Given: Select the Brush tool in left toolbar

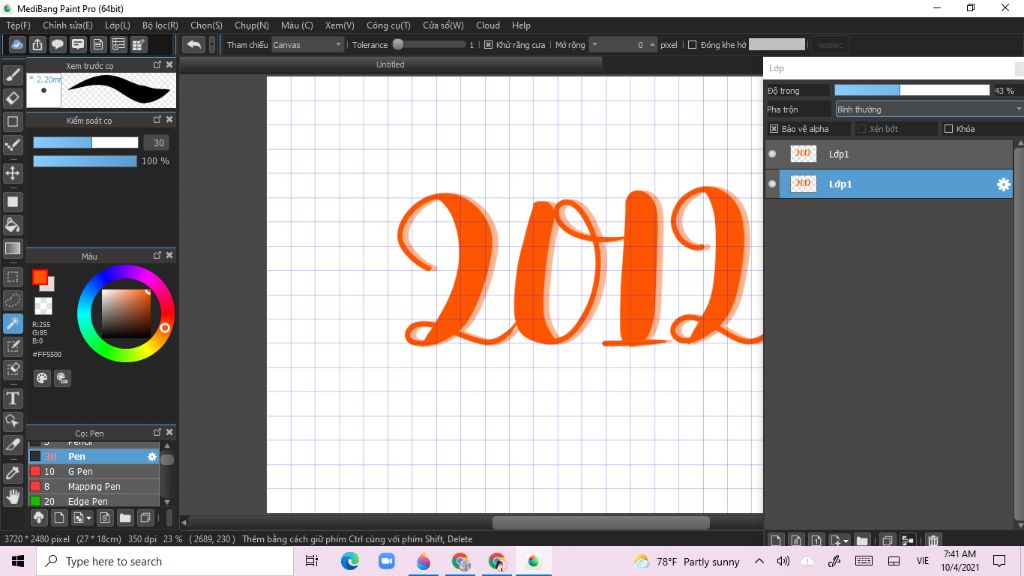Looking at the screenshot, I should [12, 74].
